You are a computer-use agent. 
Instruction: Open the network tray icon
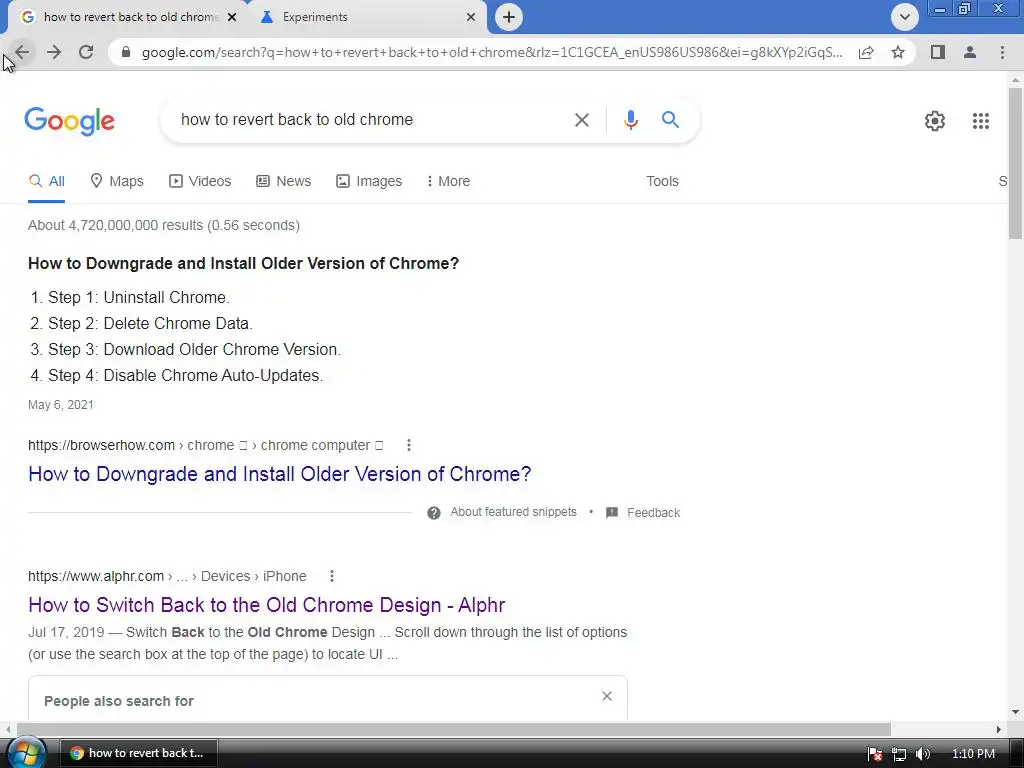coord(899,754)
